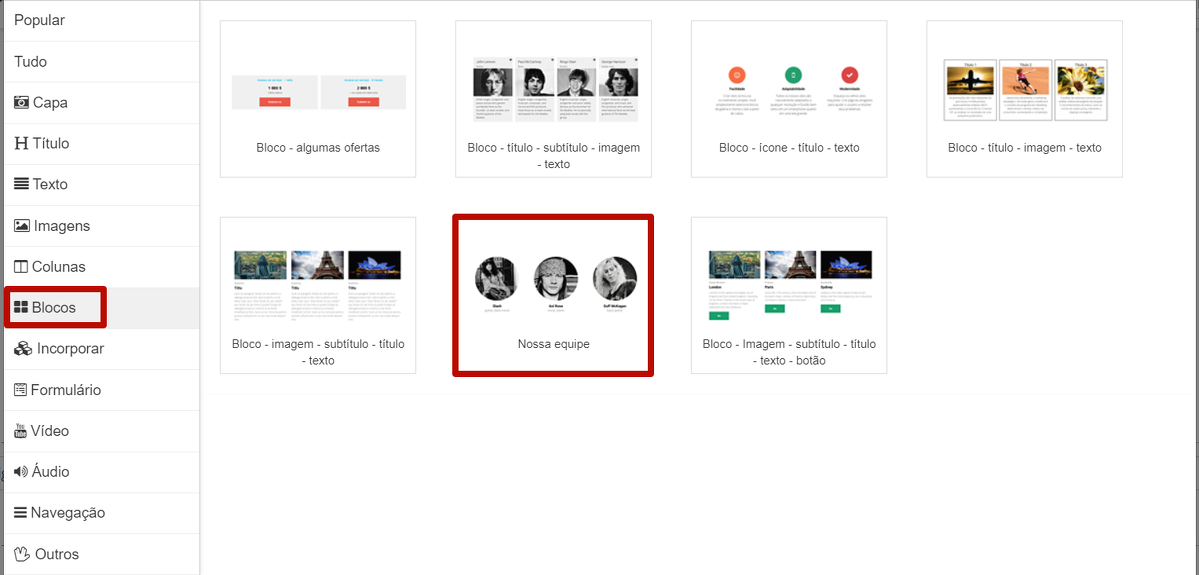Image resolution: width=1199 pixels, height=575 pixels.
Task: Select Bloco - Imagem - subtítulo - título - texto - botão
Action: pos(789,295)
